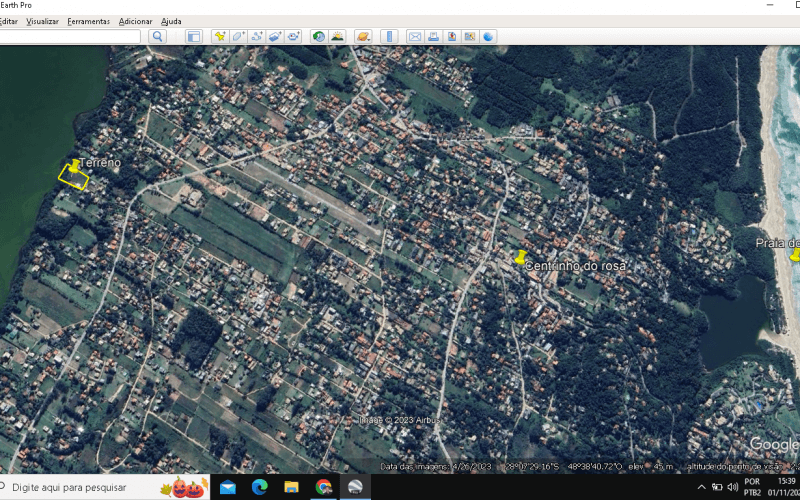This screenshot has height=500, width=800.
Task: Add a new placemark pin
Action: tap(220, 36)
